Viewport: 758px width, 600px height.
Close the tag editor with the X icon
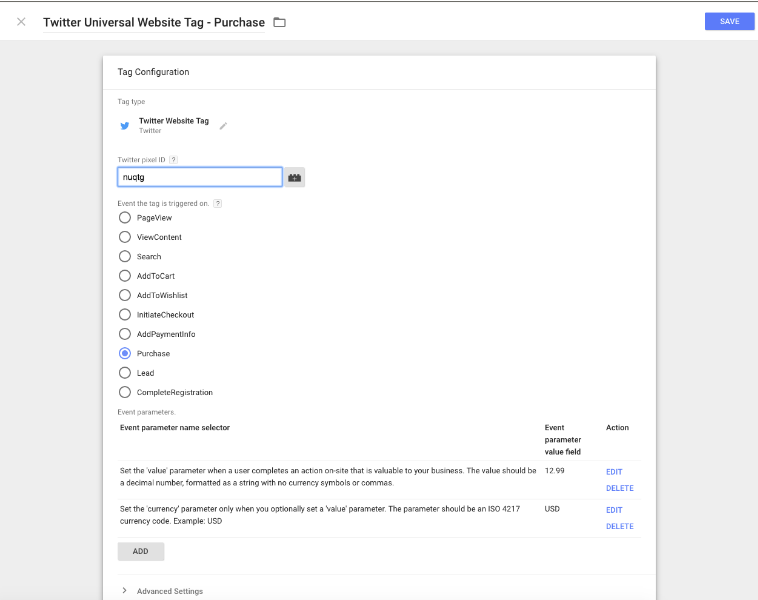tap(21, 21)
